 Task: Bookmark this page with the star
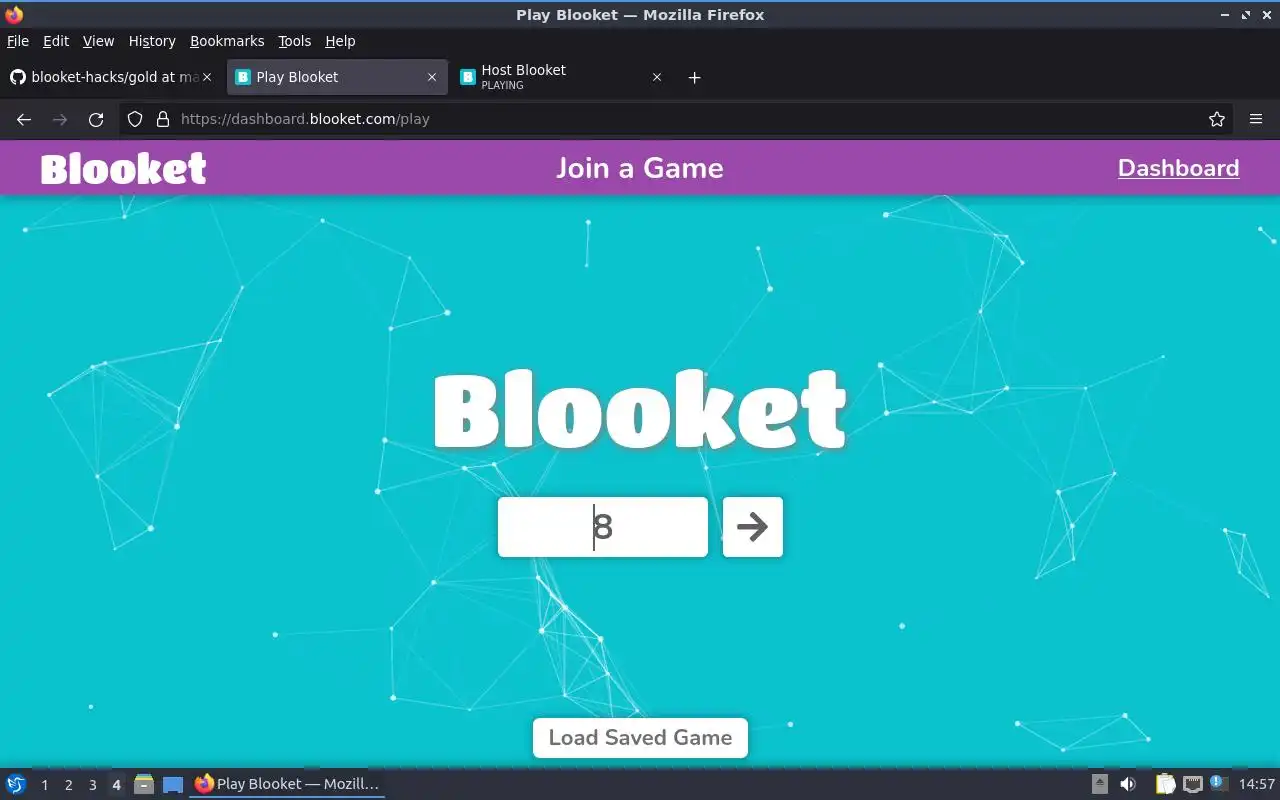[x=1217, y=119]
